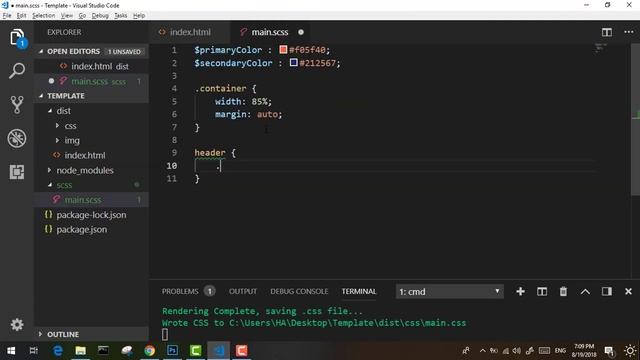Open the Edit menu

[21, 16]
